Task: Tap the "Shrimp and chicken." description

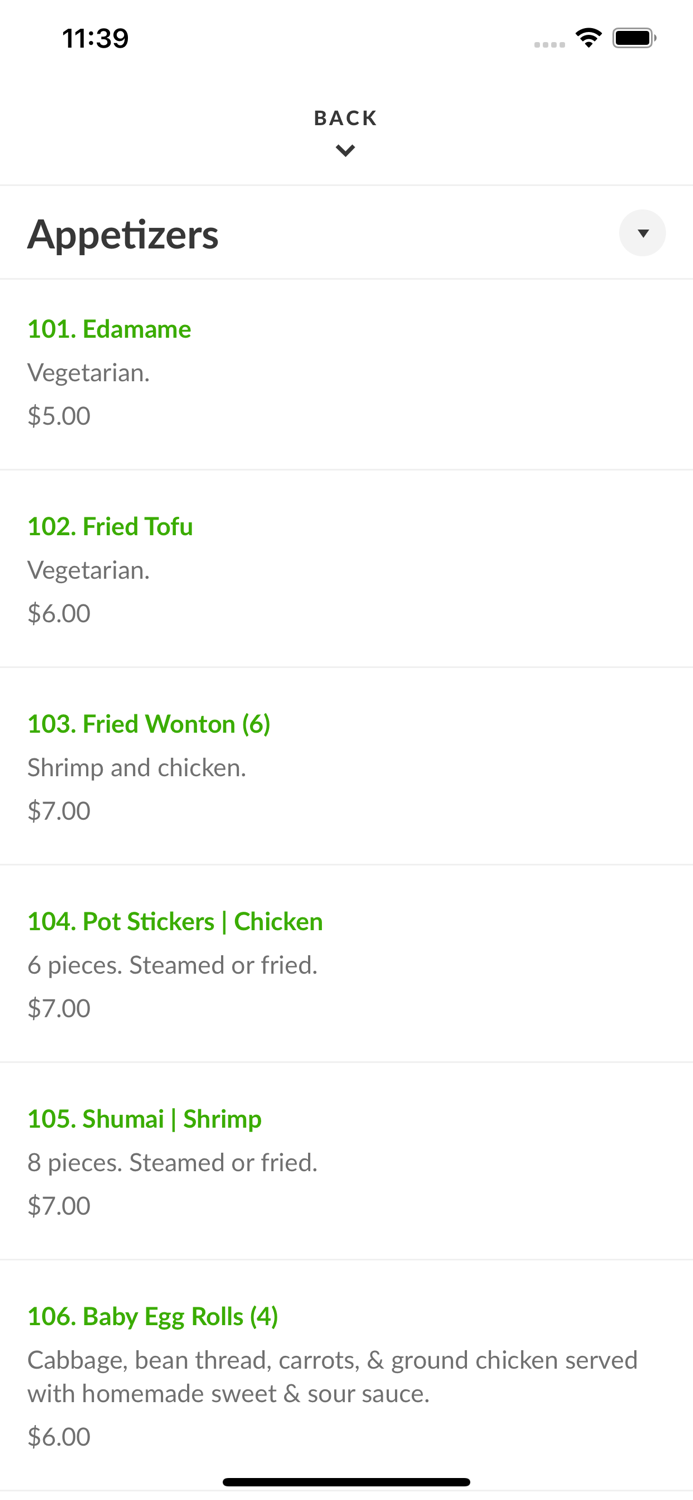Action: pyautogui.click(x=136, y=768)
